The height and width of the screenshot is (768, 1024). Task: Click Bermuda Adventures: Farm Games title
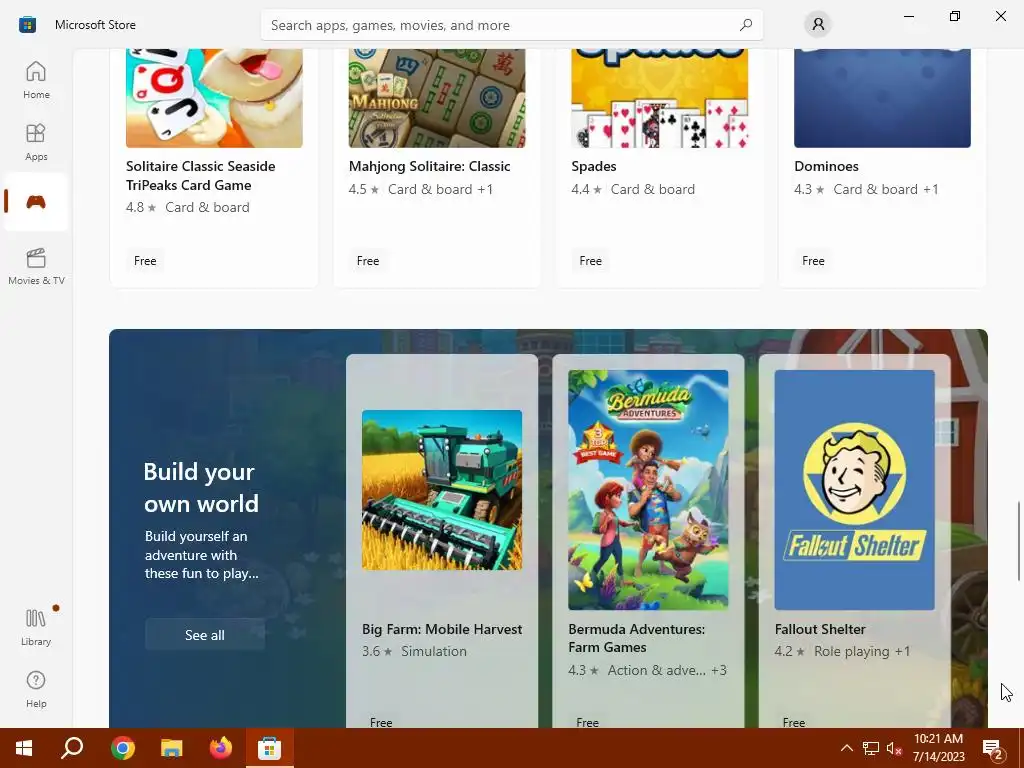click(637, 638)
